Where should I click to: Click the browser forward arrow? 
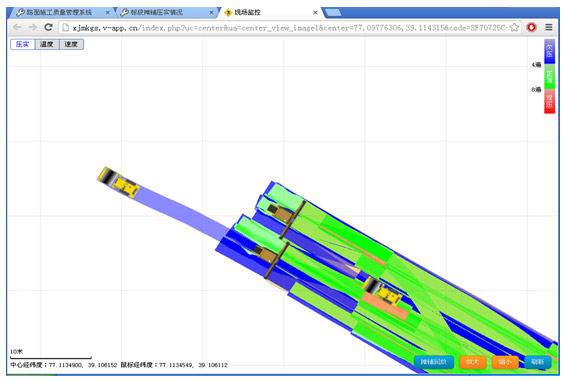(x=32, y=27)
